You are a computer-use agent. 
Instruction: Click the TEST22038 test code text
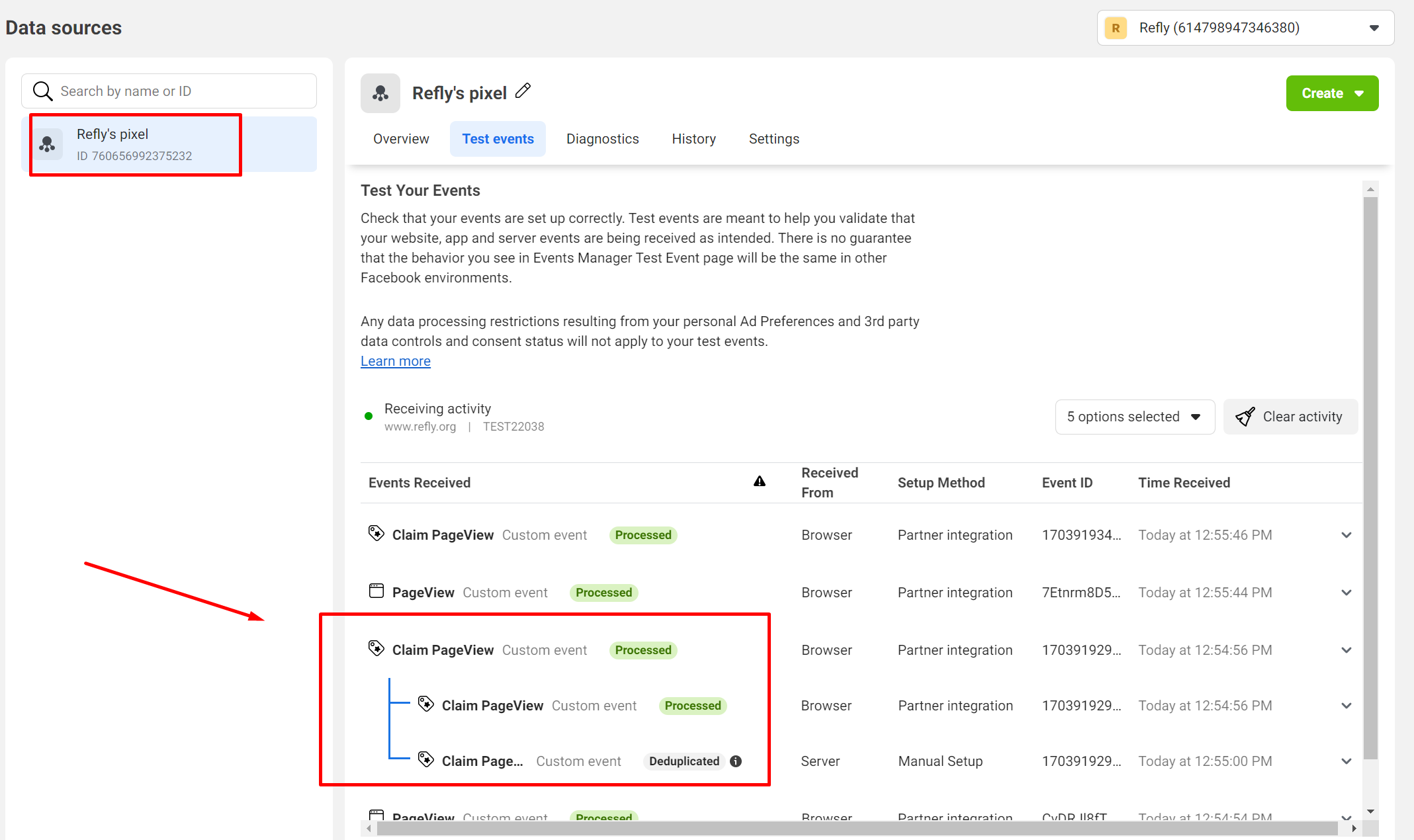[513, 427]
